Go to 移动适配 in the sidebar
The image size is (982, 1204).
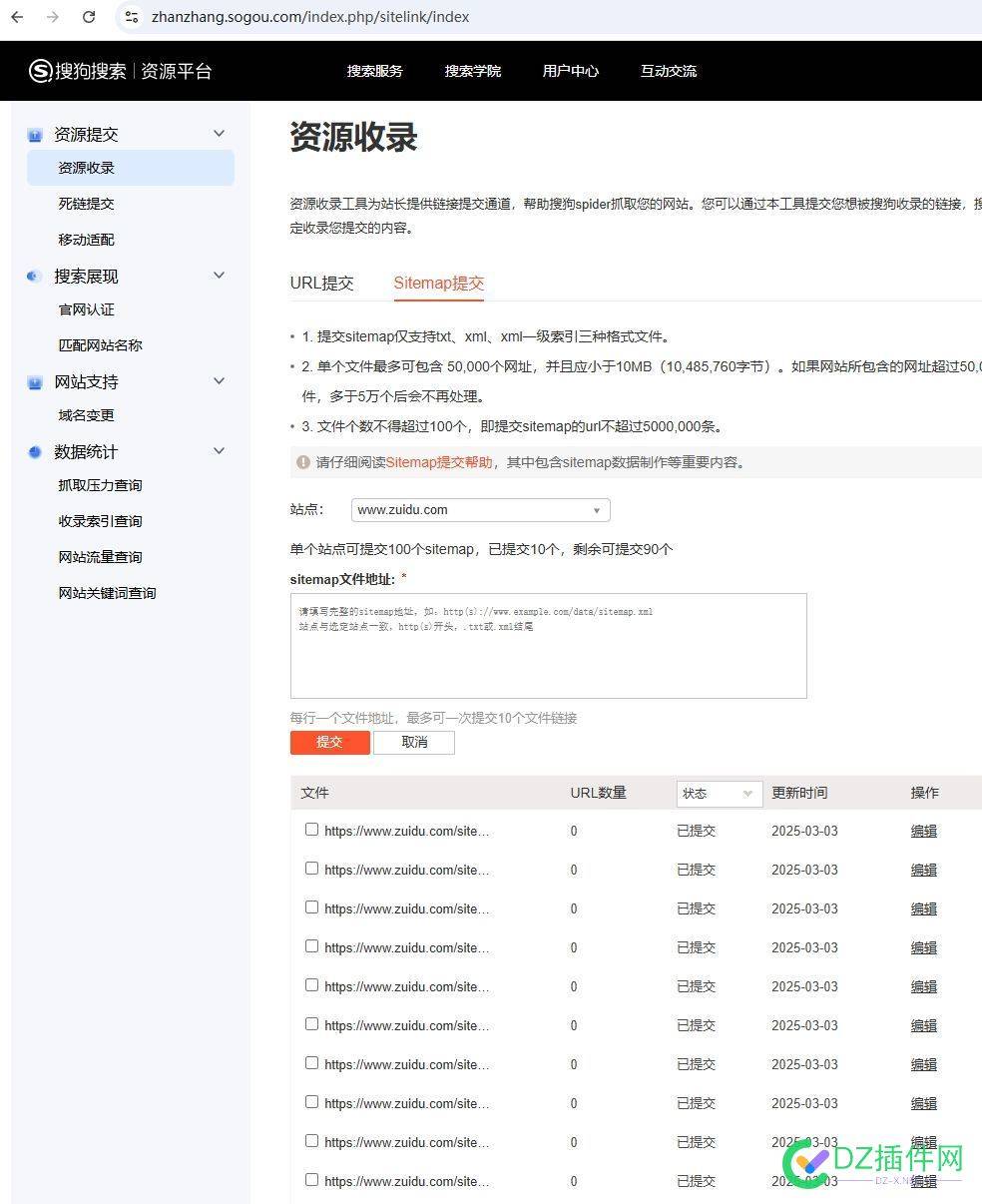point(87,240)
